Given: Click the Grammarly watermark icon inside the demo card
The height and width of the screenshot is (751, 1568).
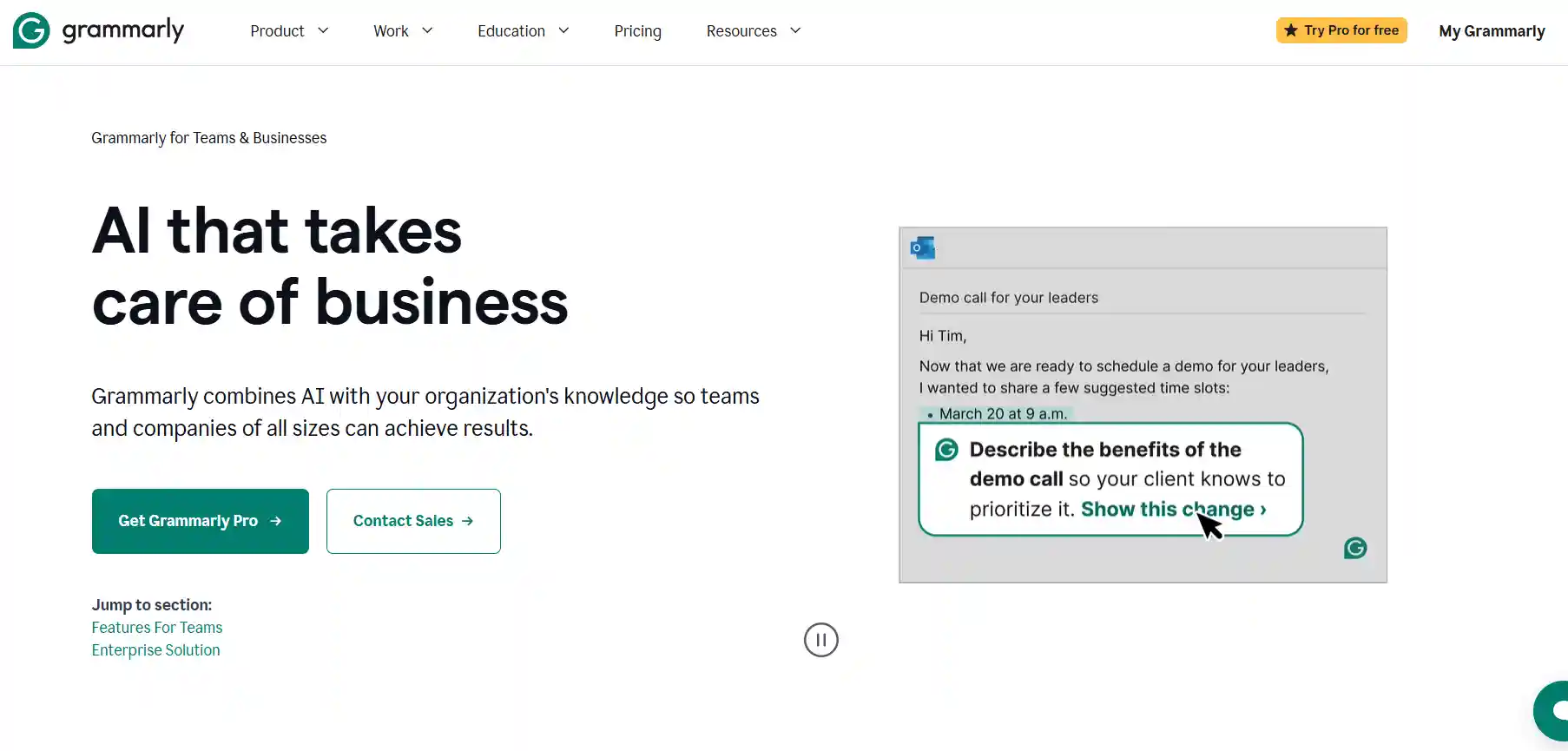Looking at the screenshot, I should pyautogui.click(x=1354, y=548).
